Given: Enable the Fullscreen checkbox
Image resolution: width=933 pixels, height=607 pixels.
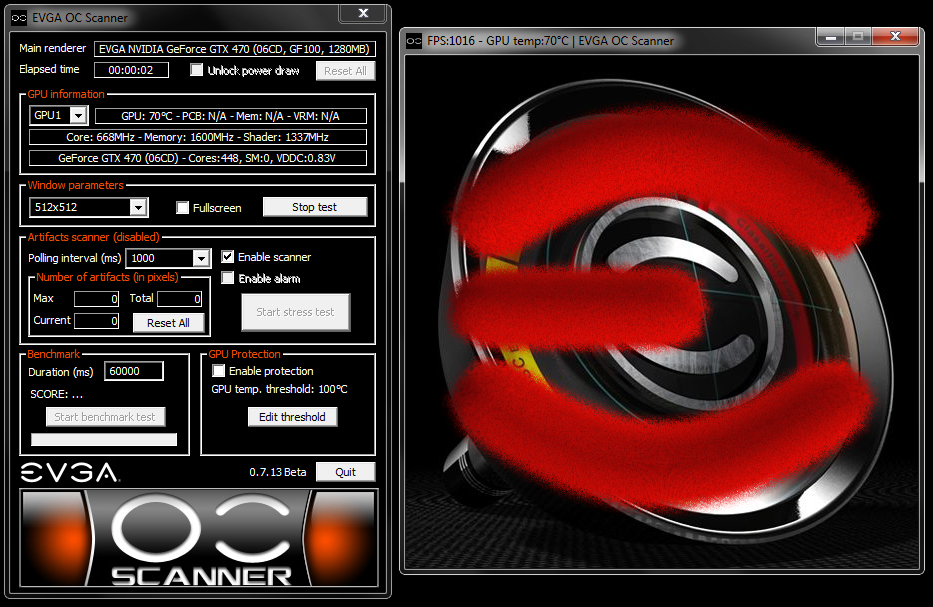Looking at the screenshot, I should tap(183, 207).
